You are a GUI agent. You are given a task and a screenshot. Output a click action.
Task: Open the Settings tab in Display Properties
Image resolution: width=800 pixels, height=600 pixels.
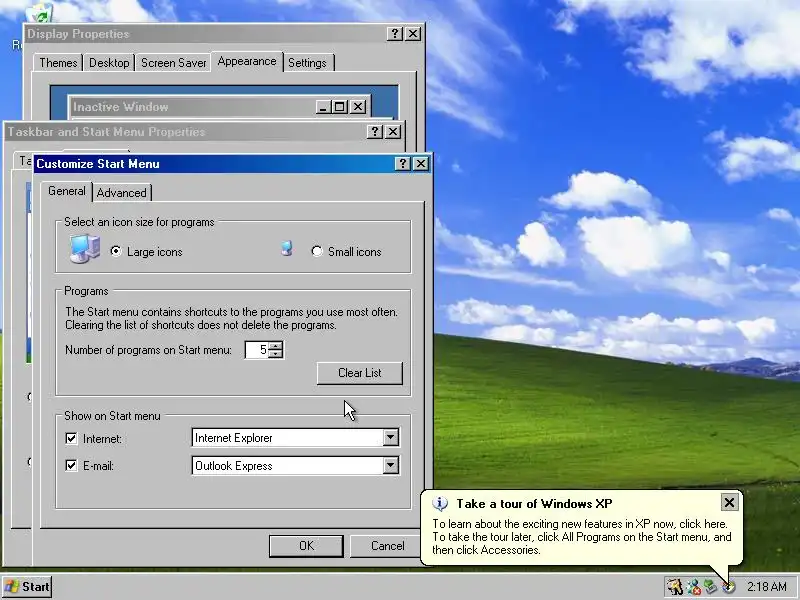307,63
